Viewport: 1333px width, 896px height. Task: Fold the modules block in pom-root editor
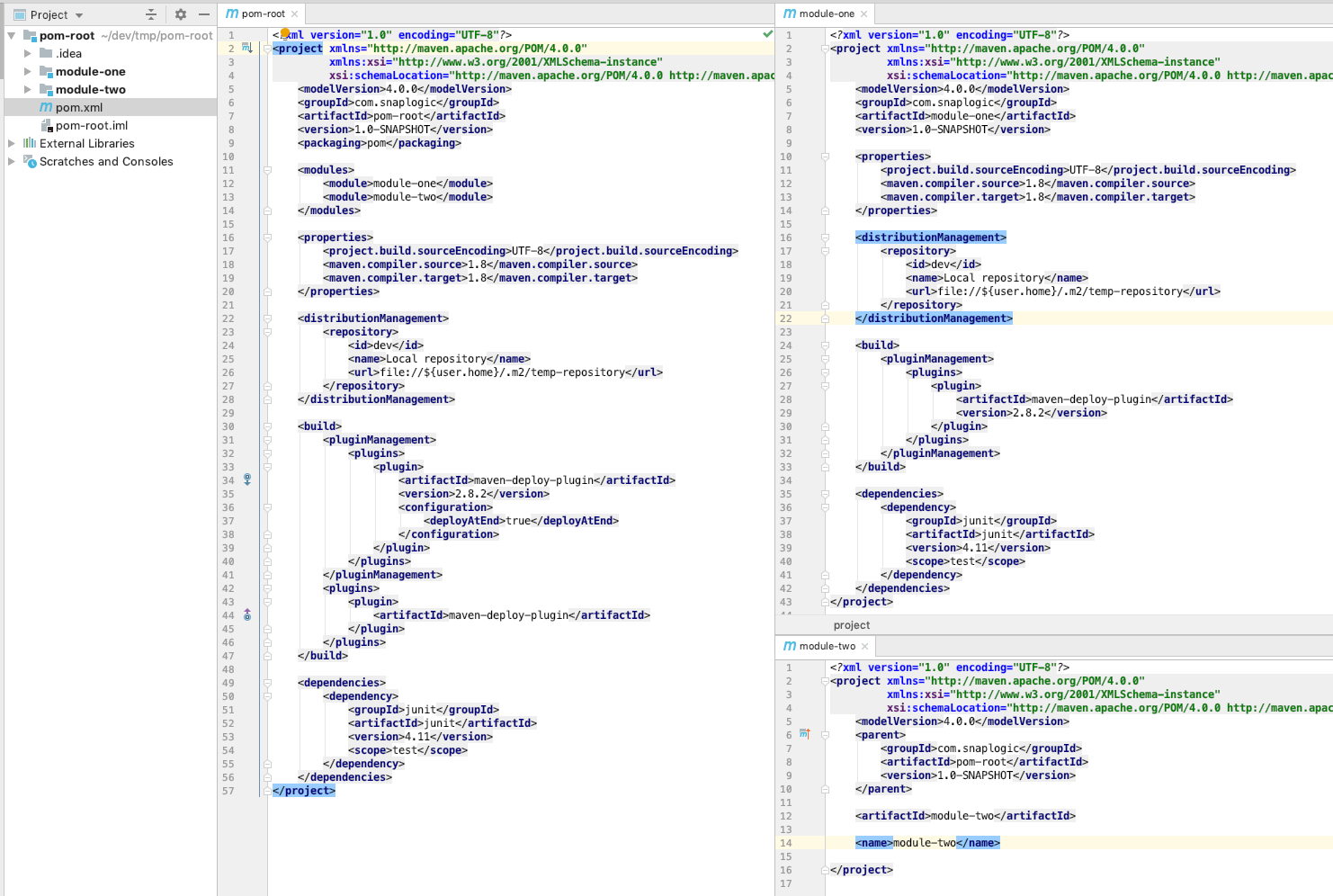point(267,170)
